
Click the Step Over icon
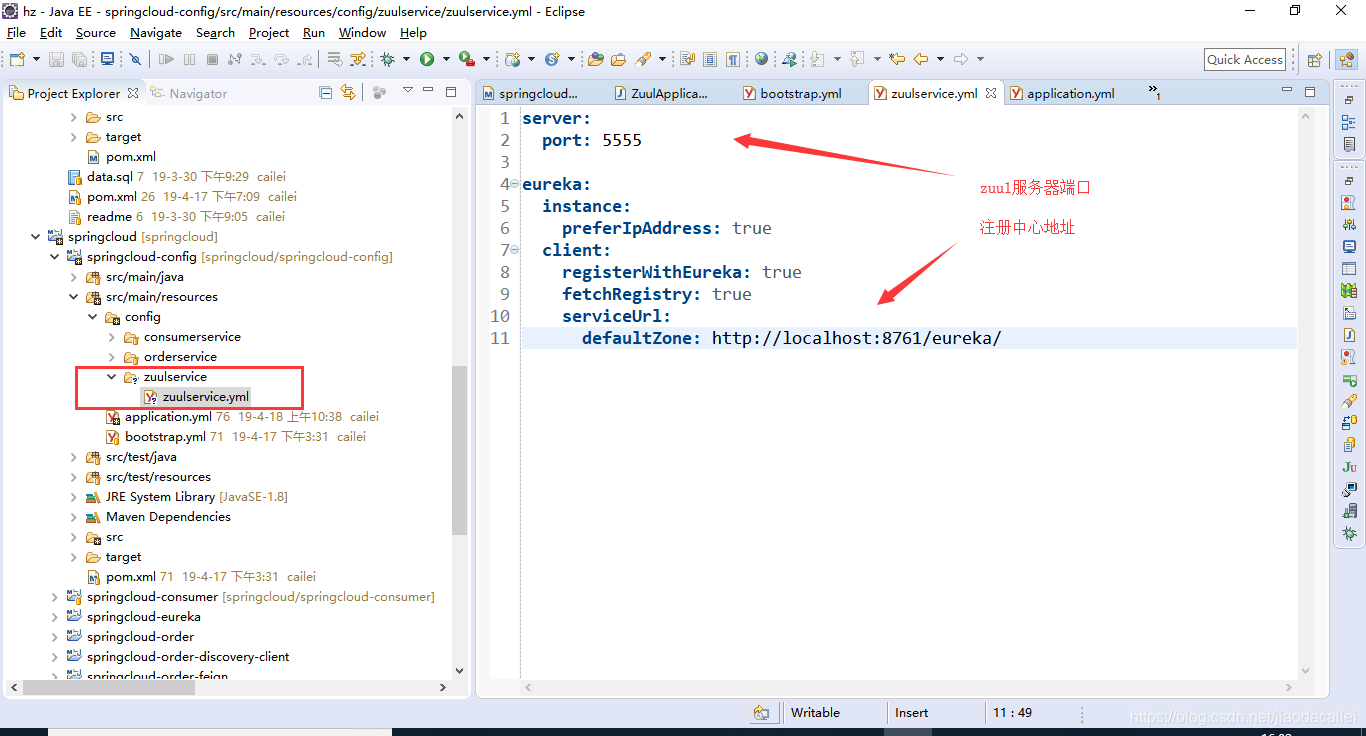(281, 59)
